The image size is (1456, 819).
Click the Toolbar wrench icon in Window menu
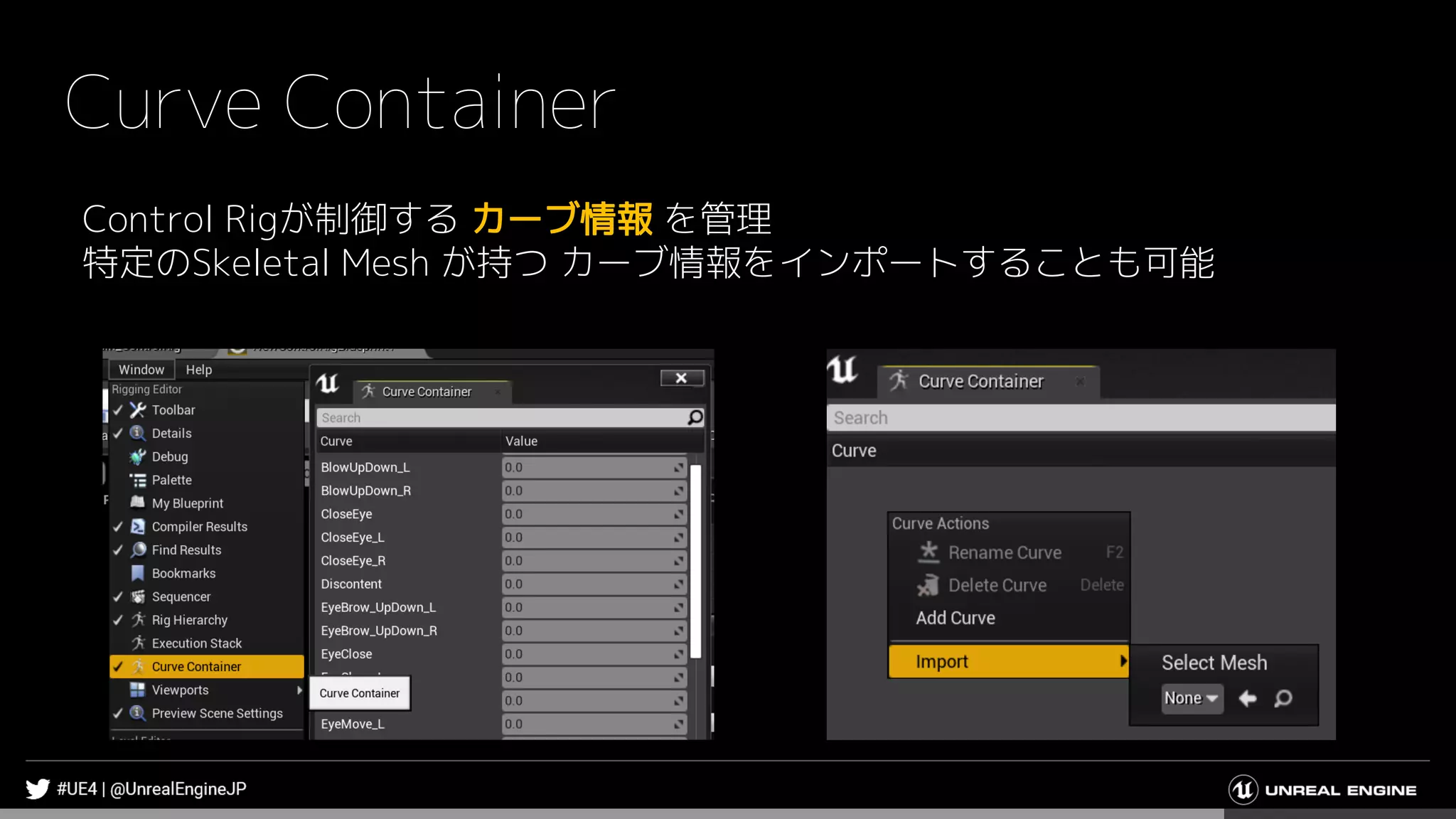click(x=138, y=410)
